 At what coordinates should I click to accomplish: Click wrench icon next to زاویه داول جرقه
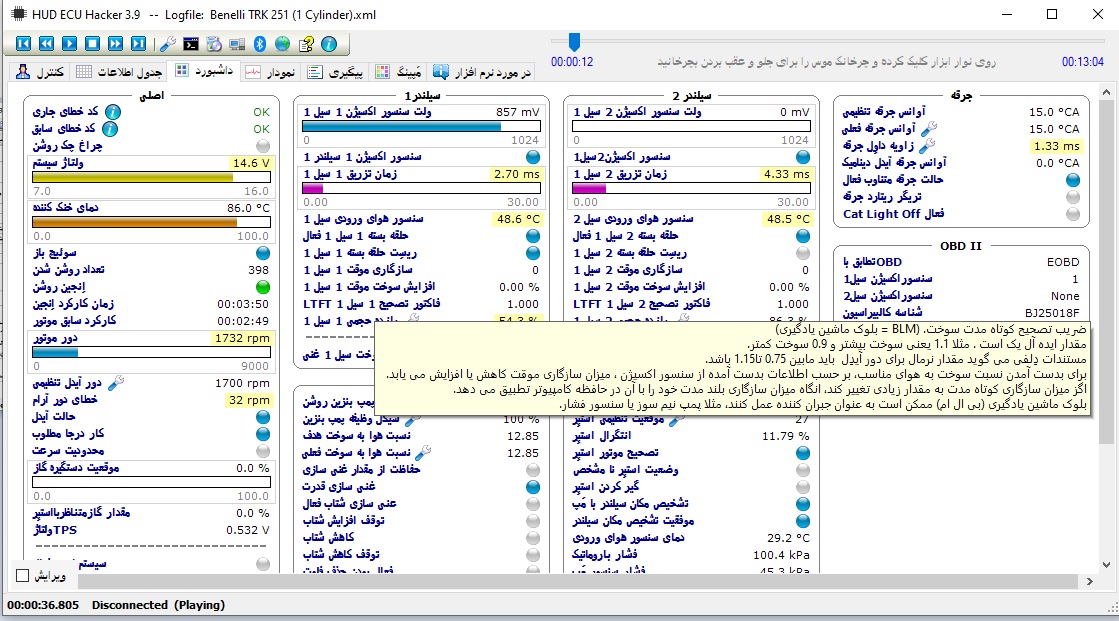pyautogui.click(x=926, y=146)
